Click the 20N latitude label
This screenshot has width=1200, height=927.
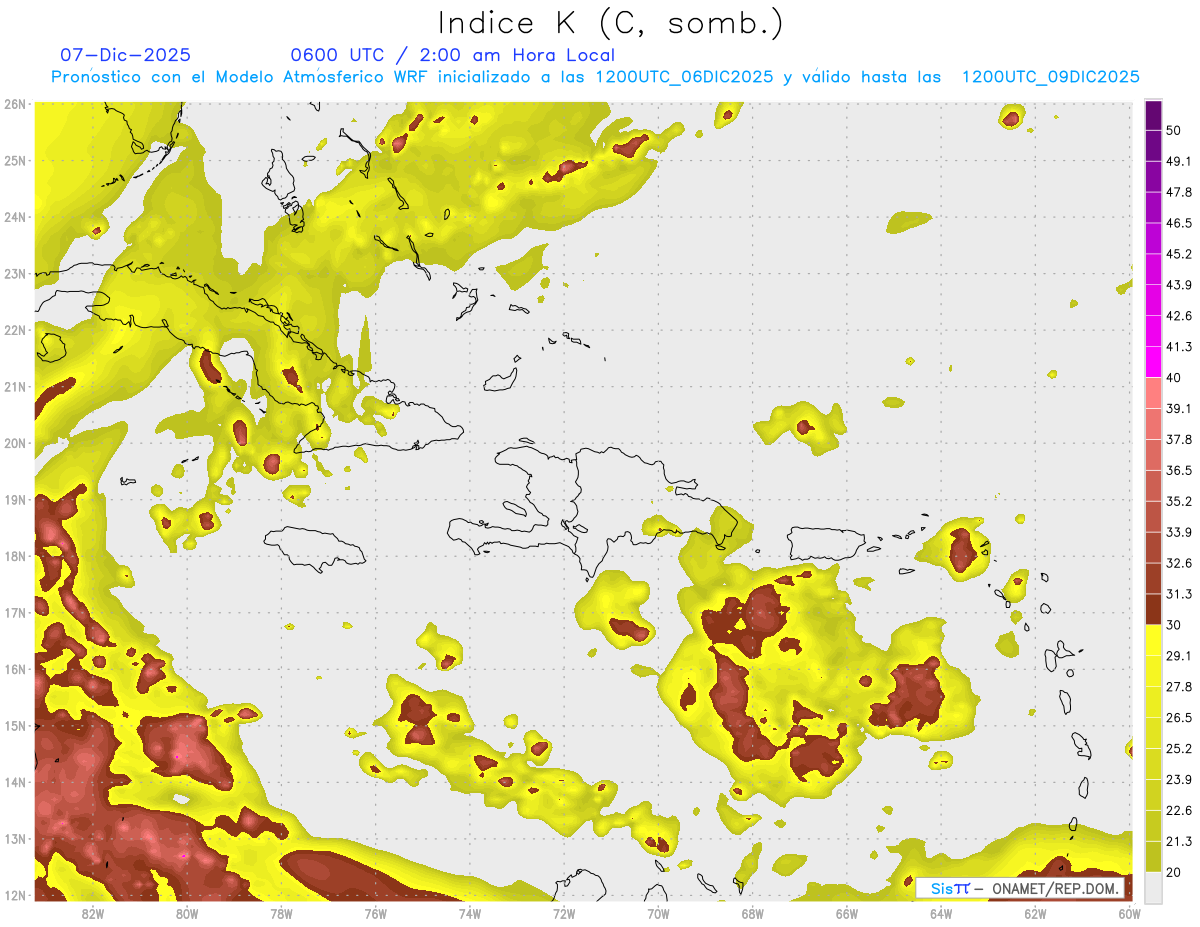15,443
